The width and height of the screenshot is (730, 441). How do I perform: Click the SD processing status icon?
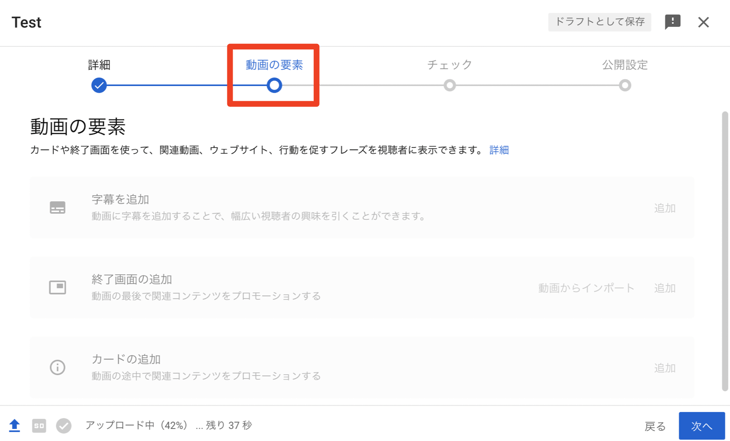tap(39, 426)
